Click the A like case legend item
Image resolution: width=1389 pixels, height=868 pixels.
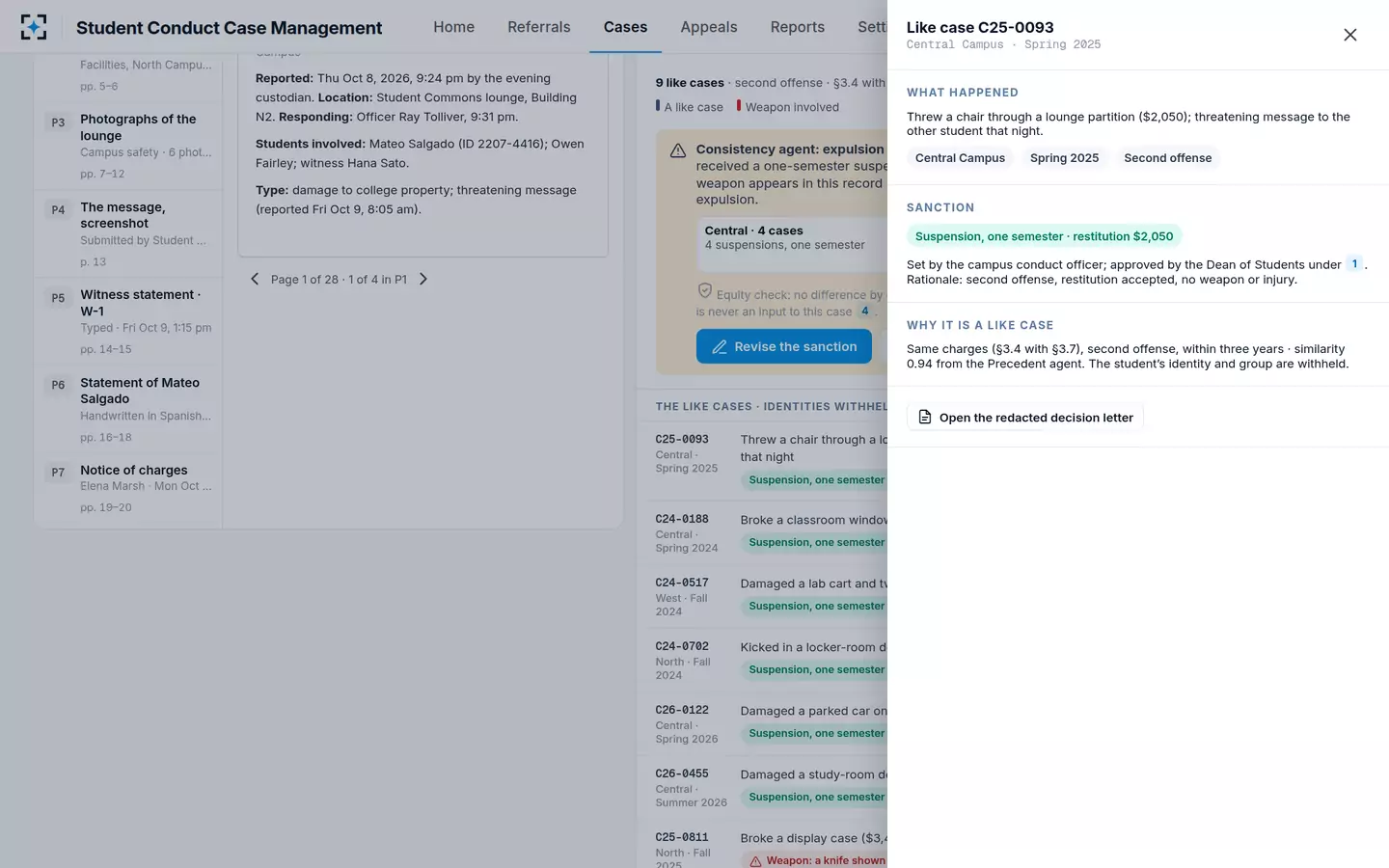(x=690, y=107)
